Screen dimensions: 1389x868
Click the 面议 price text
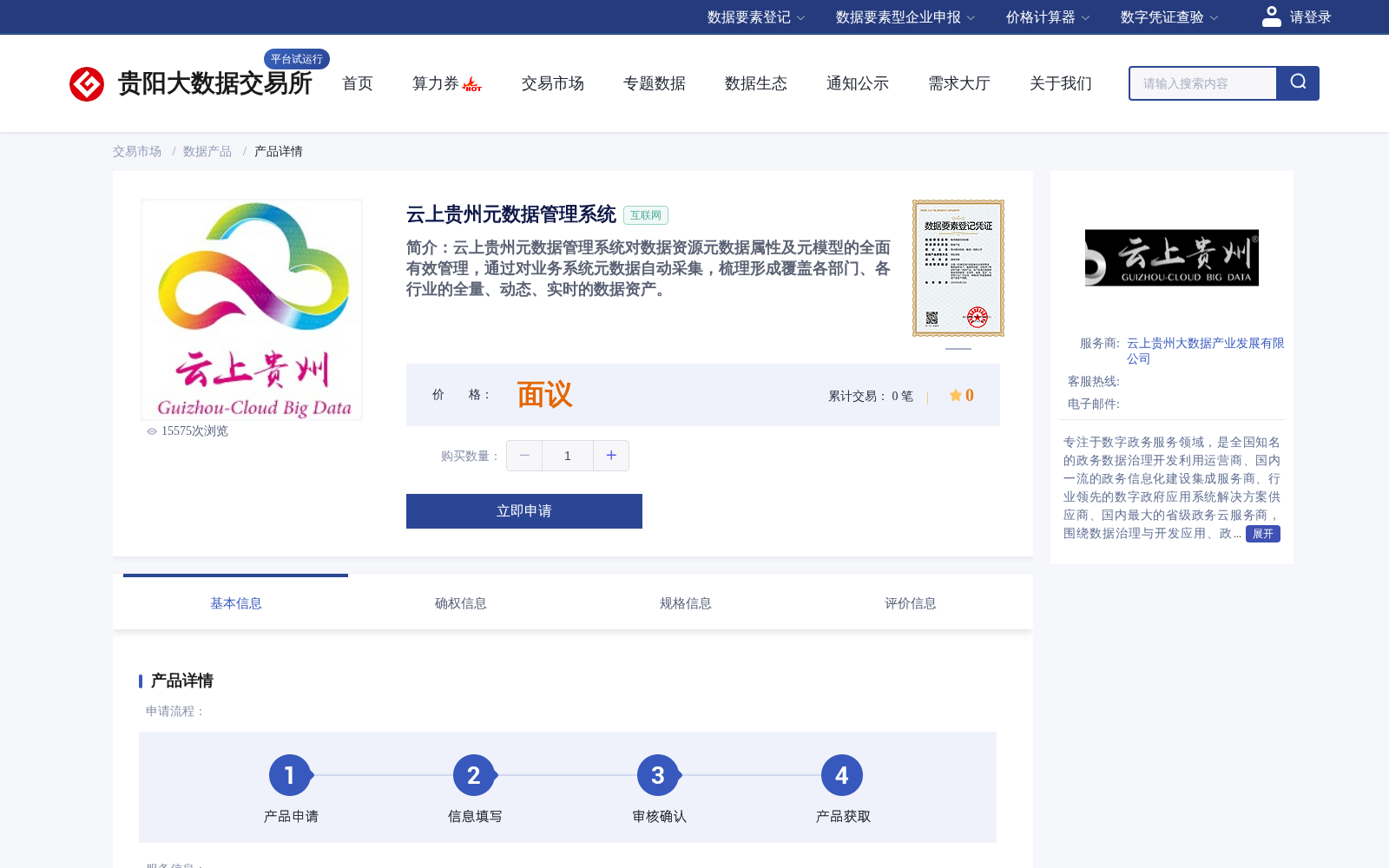[x=545, y=395]
